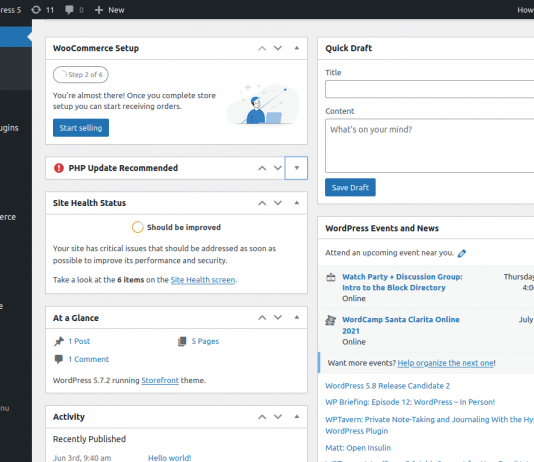
Task: Move At a Glance widget up
Action: (262, 318)
